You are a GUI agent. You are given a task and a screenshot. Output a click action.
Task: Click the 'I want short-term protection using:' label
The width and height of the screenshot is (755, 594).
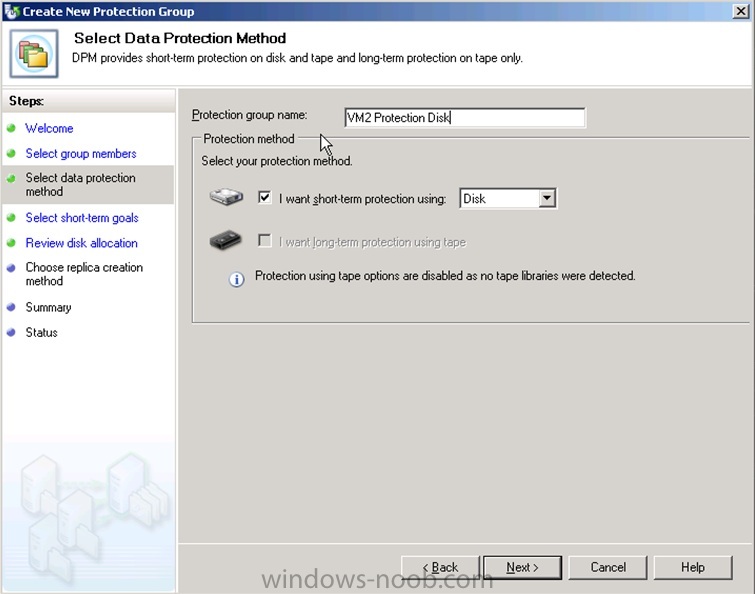click(x=363, y=199)
